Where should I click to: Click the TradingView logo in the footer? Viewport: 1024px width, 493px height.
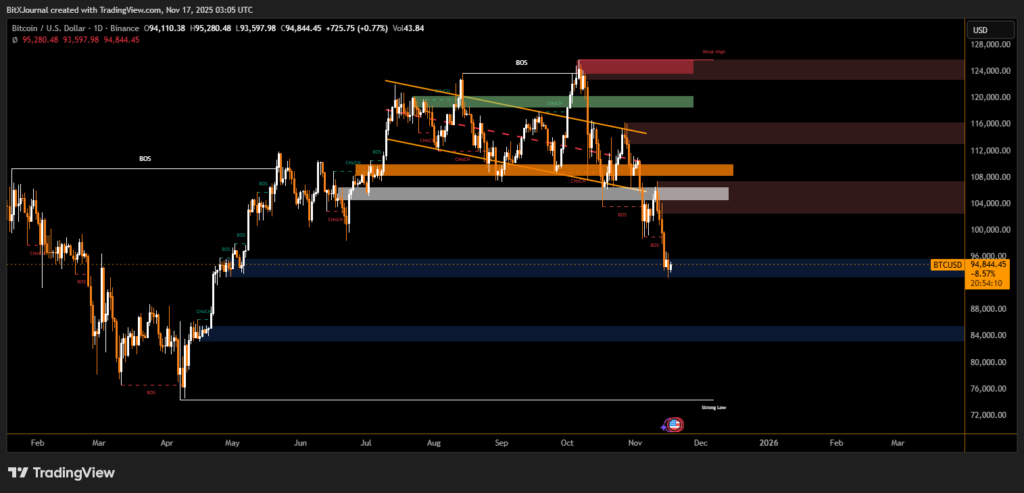click(61, 472)
